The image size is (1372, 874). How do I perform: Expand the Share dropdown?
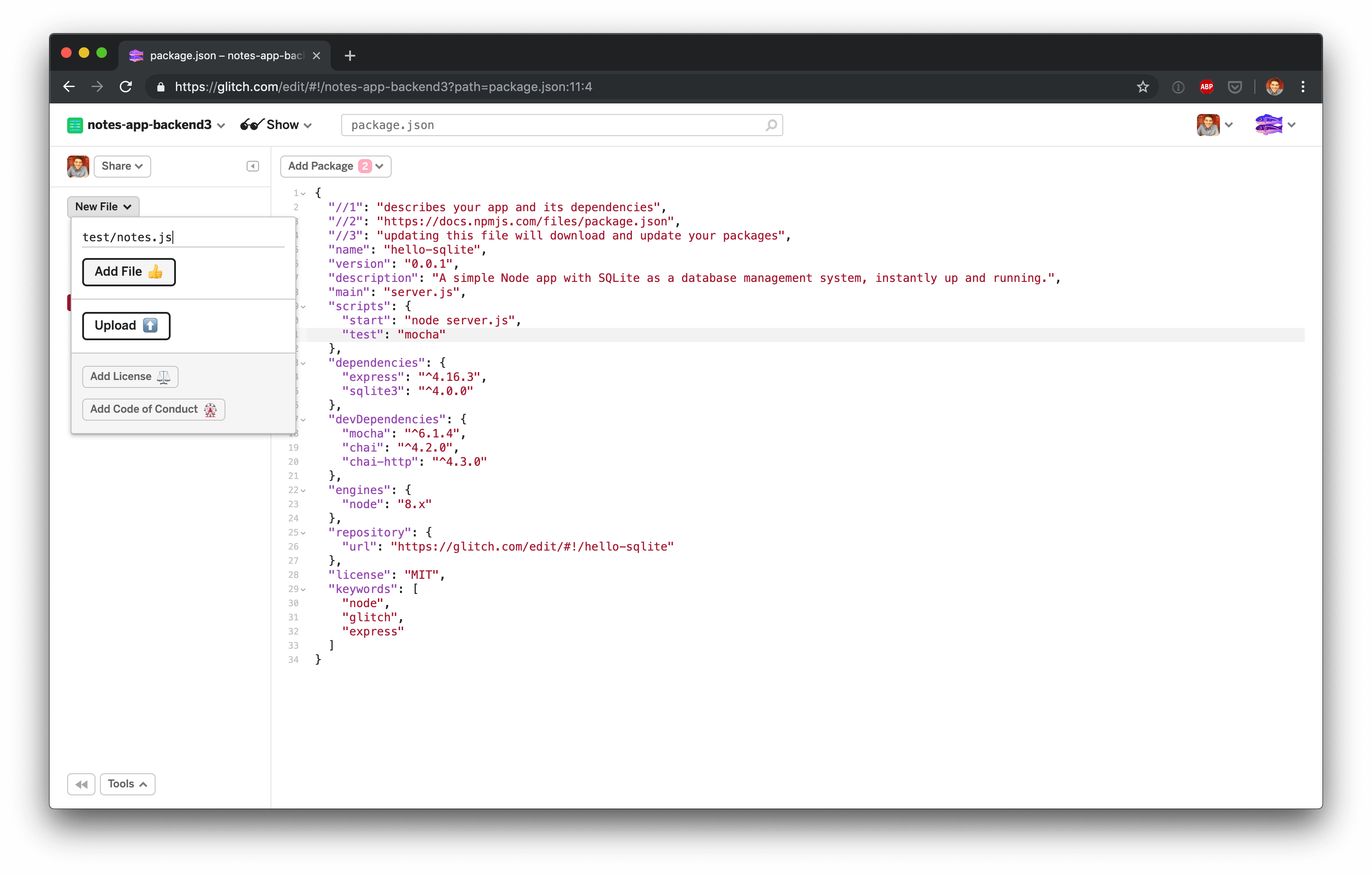[122, 166]
